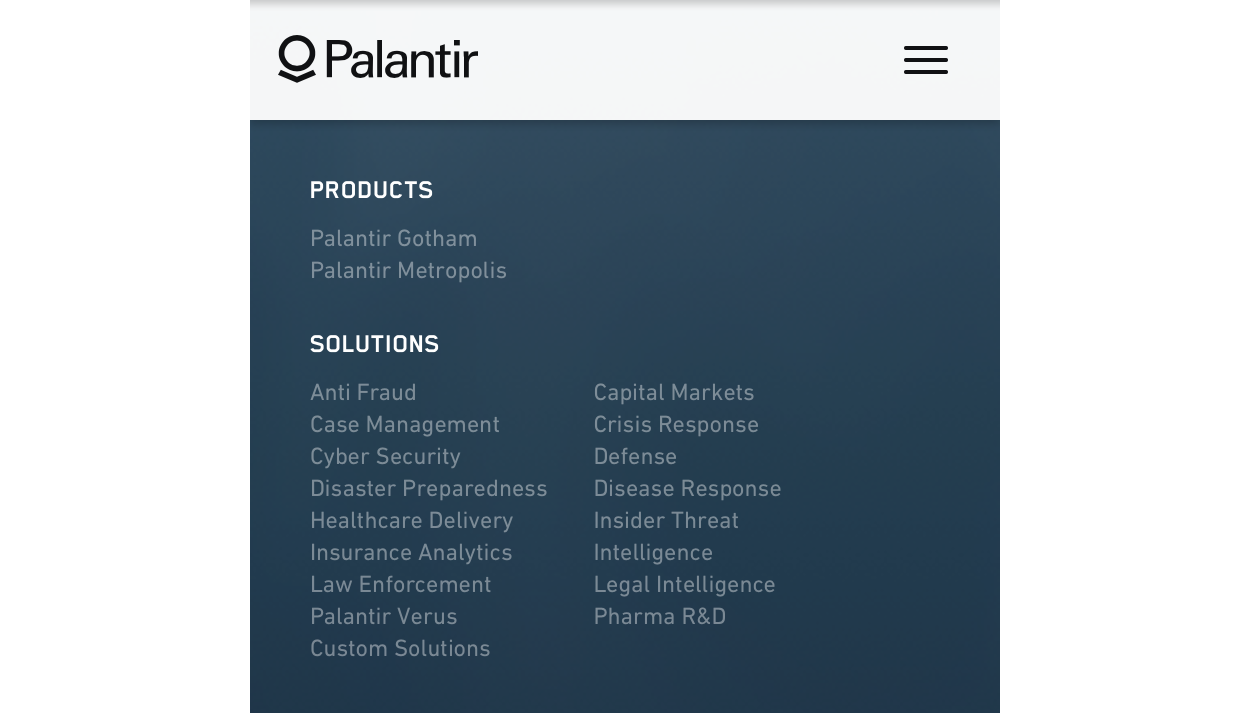Click the Crisis Response link

pos(676,425)
